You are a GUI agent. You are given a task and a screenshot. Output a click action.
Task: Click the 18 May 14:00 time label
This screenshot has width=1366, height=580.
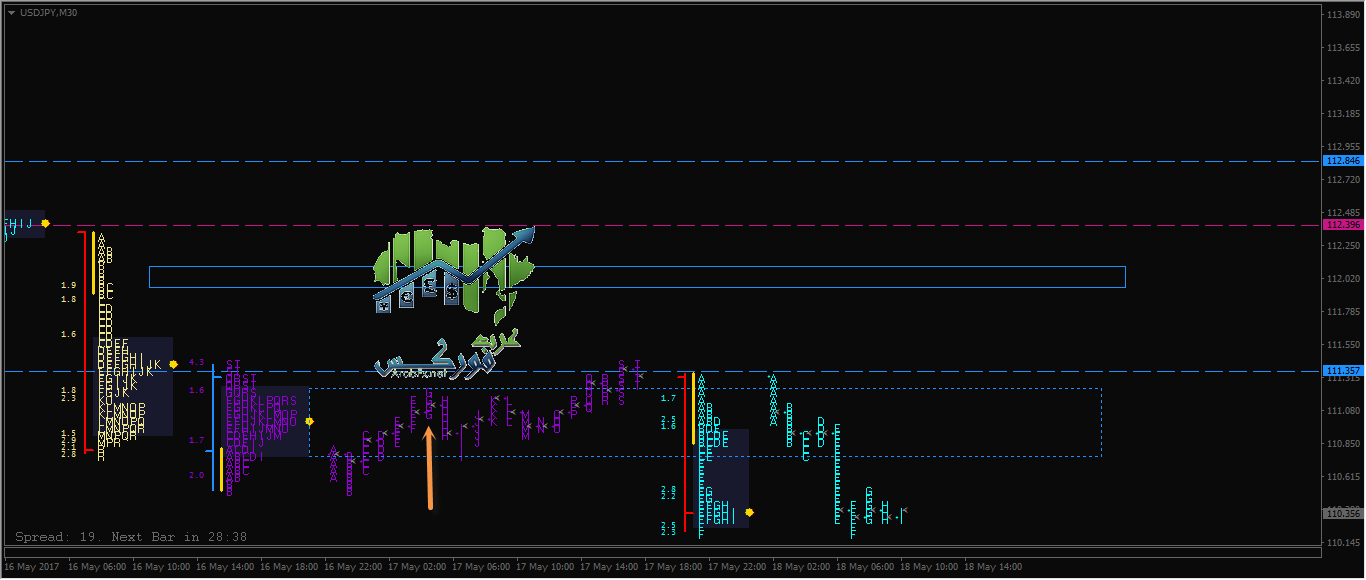click(x=993, y=566)
